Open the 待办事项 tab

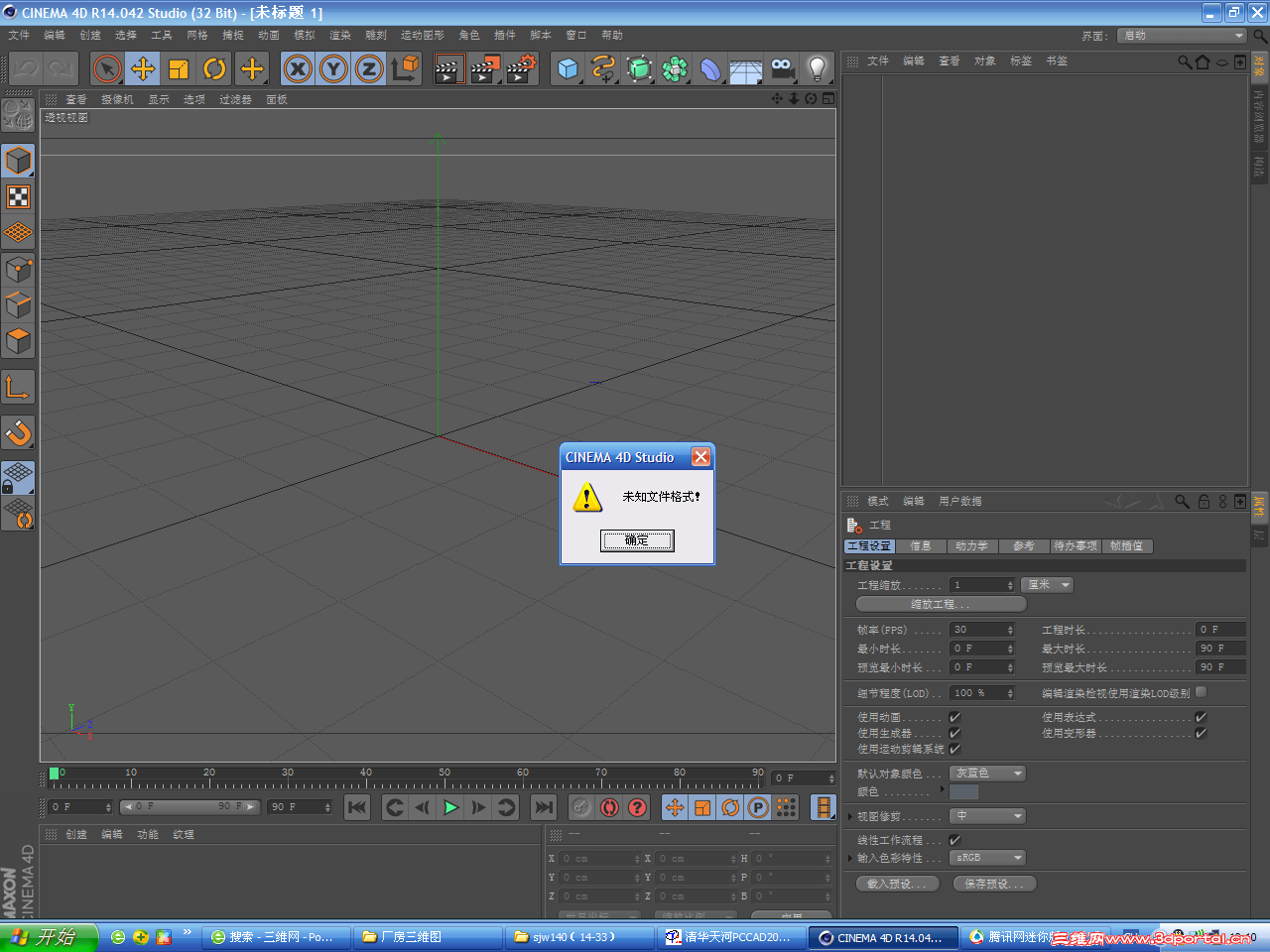(x=1076, y=546)
